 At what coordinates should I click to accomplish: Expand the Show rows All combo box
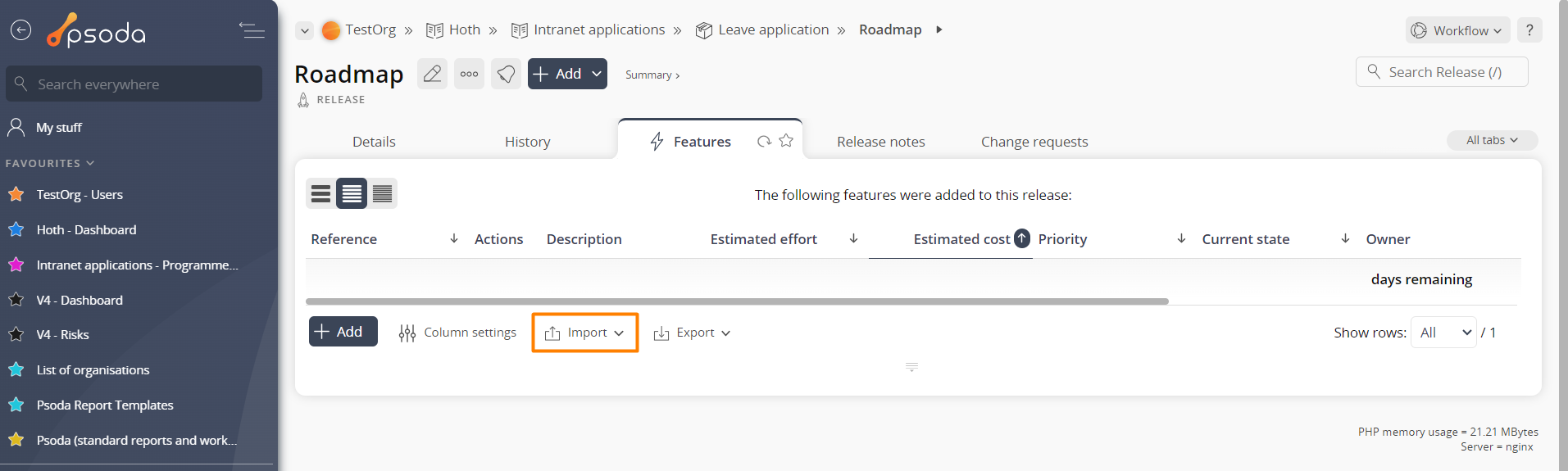[1443, 333]
